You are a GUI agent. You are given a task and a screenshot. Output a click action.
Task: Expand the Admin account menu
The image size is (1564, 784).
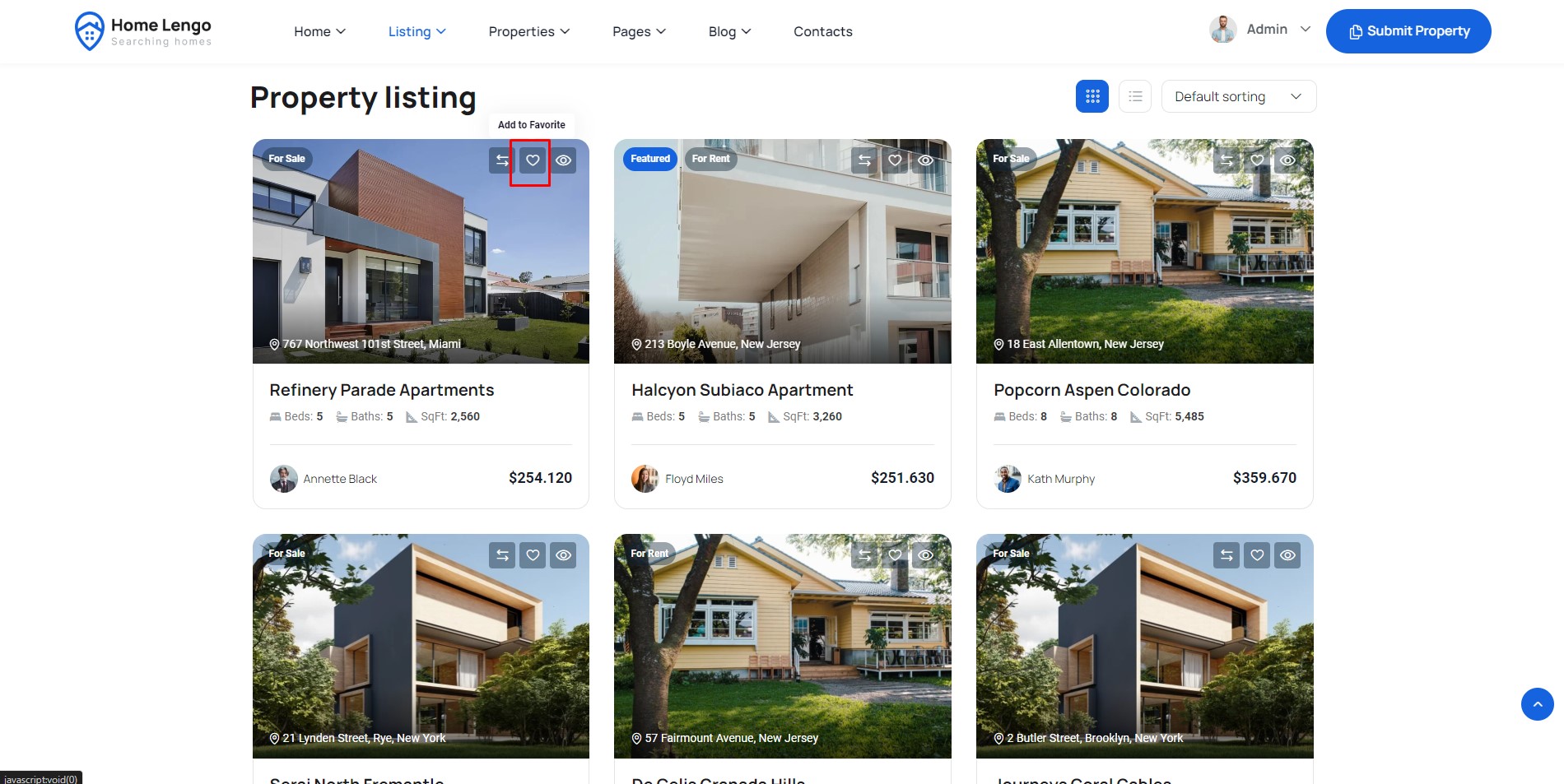1278,30
